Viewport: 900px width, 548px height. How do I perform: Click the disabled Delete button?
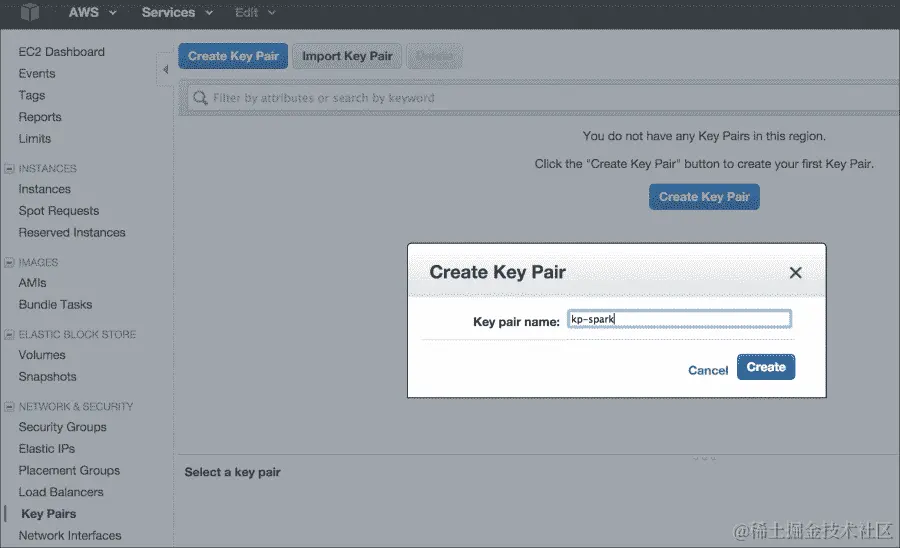coord(435,56)
